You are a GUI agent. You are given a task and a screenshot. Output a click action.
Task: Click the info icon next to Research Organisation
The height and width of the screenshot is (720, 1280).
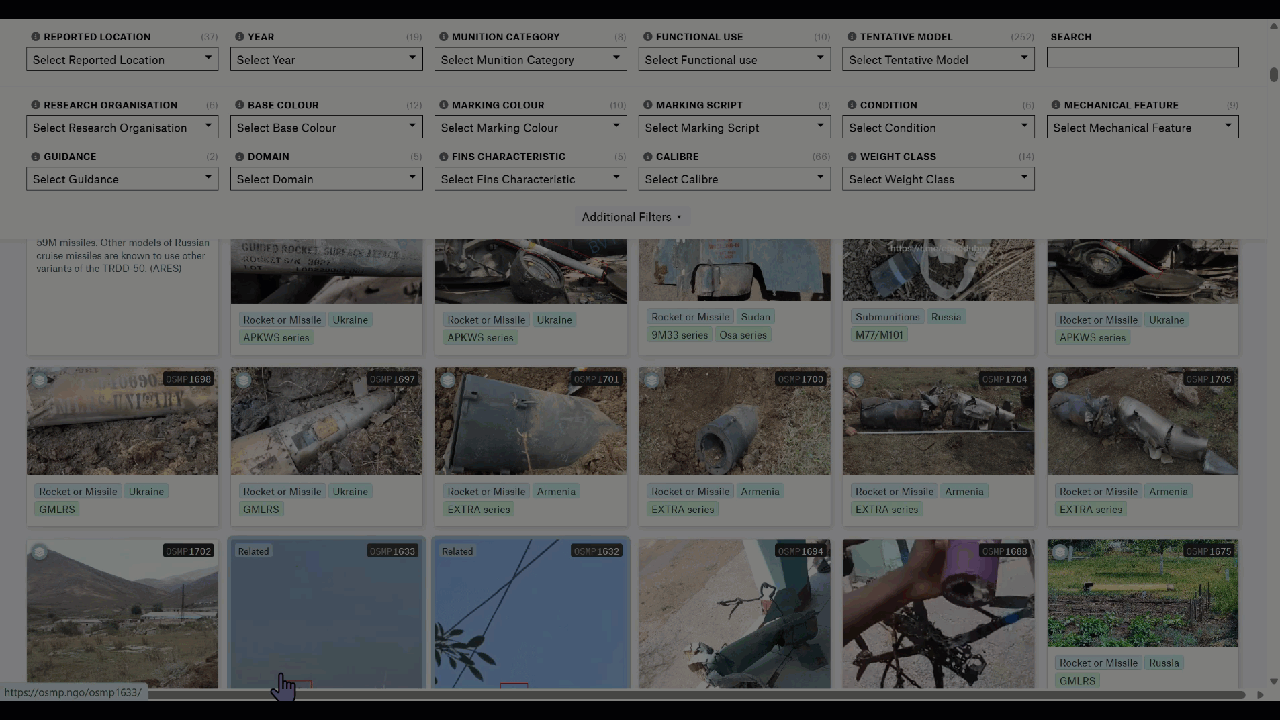coord(35,105)
